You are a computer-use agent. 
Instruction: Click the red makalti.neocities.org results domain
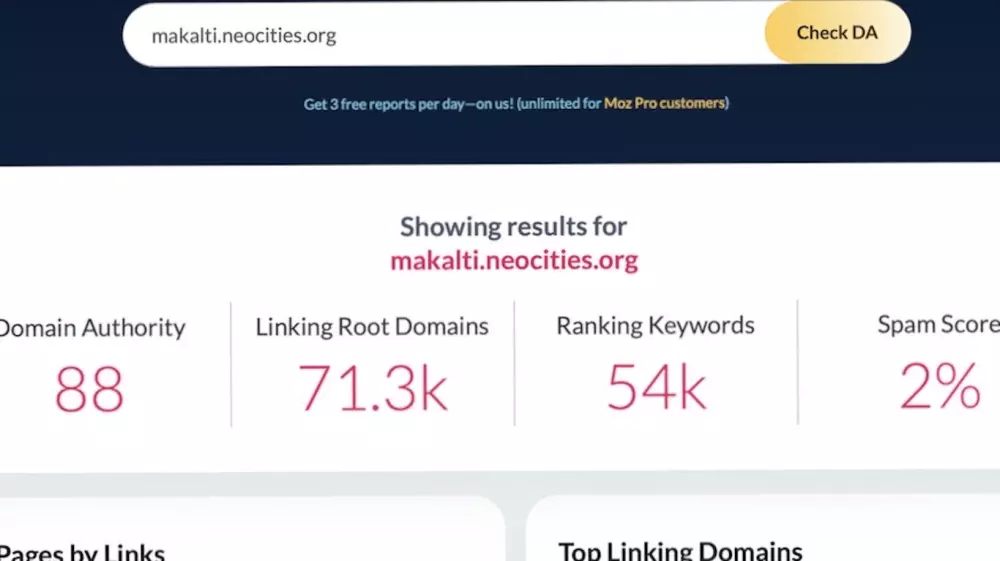click(513, 261)
